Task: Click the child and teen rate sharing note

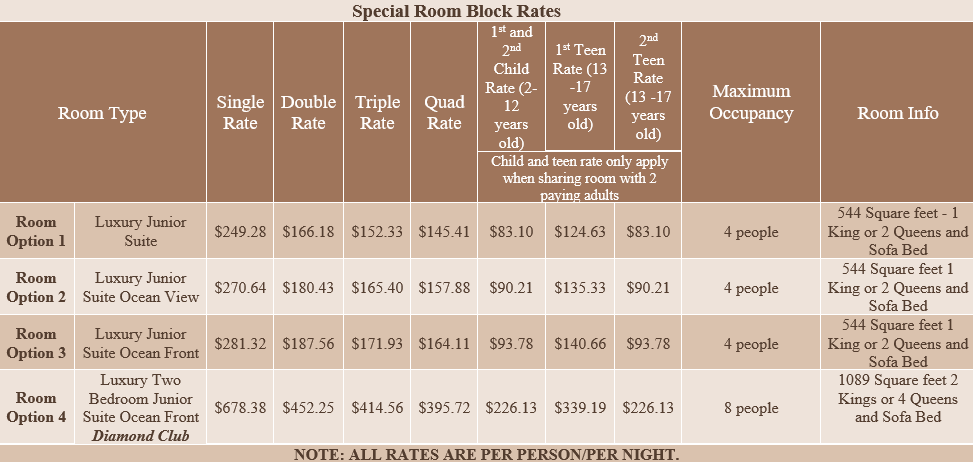Action: click(x=579, y=177)
